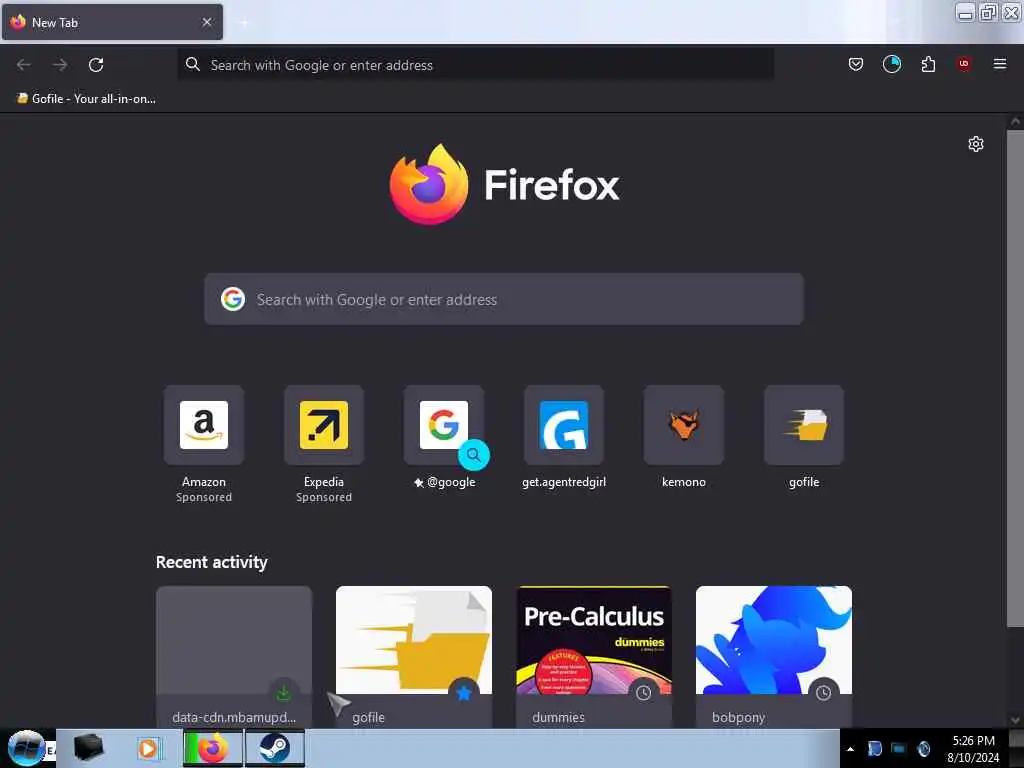Close the New Tab tab
Viewport: 1024px width, 768px height.
[x=206, y=22]
